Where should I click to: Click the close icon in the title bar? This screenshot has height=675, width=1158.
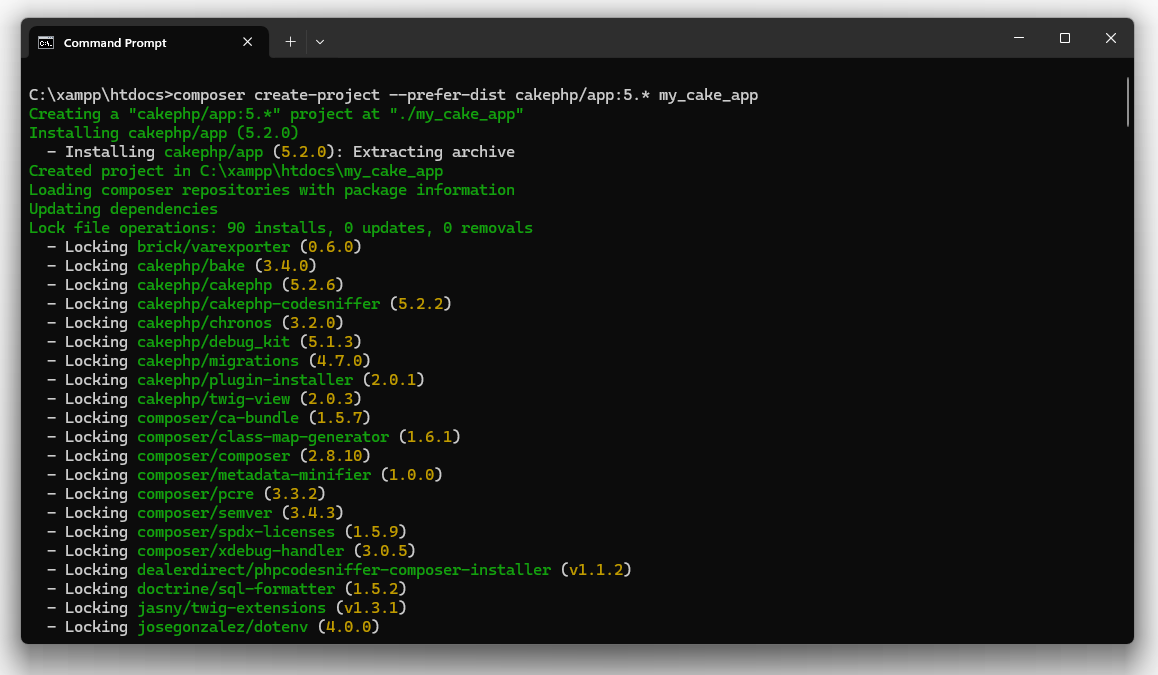pos(1110,37)
